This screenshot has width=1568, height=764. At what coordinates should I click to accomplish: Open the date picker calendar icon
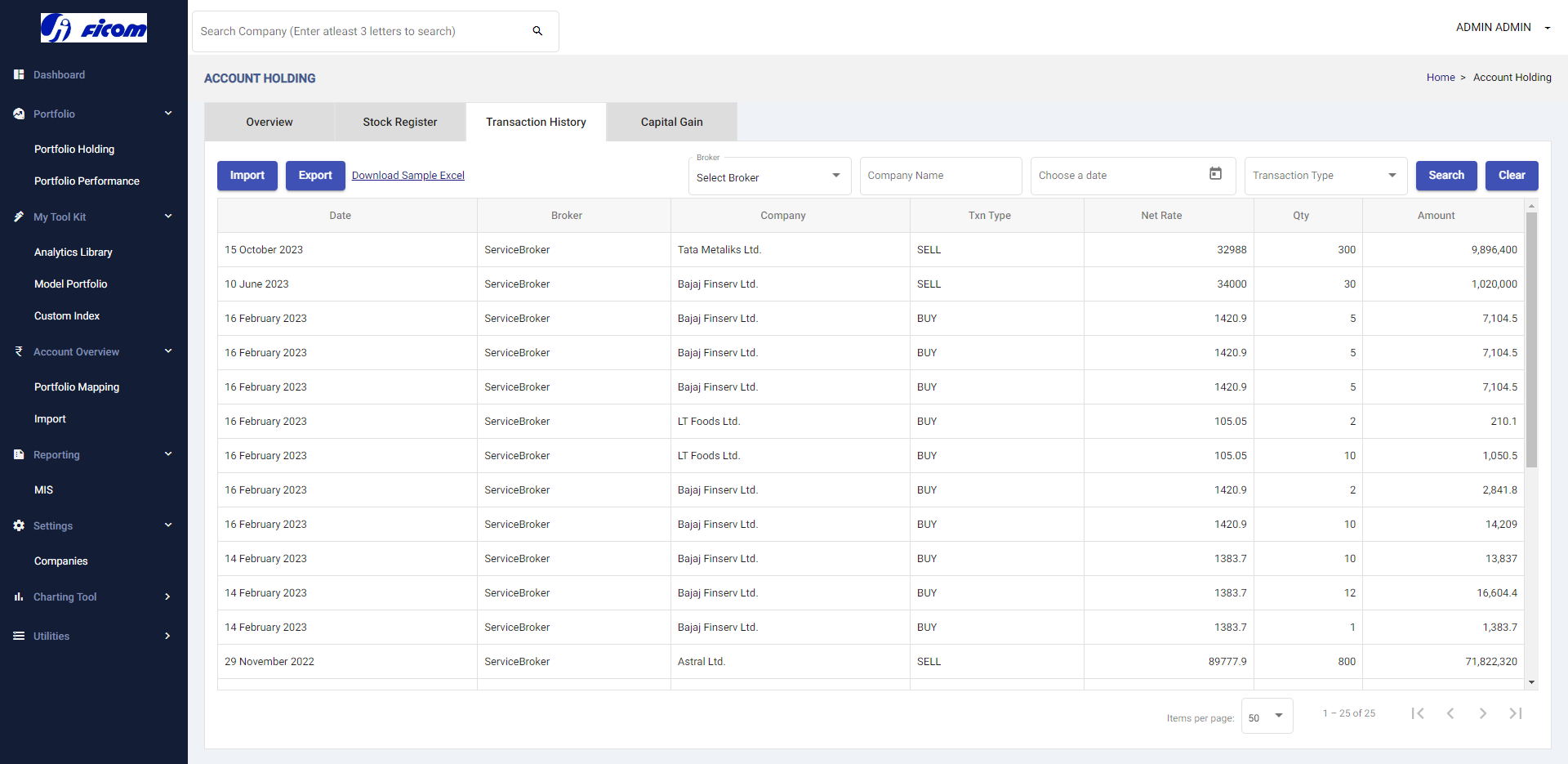1215,173
